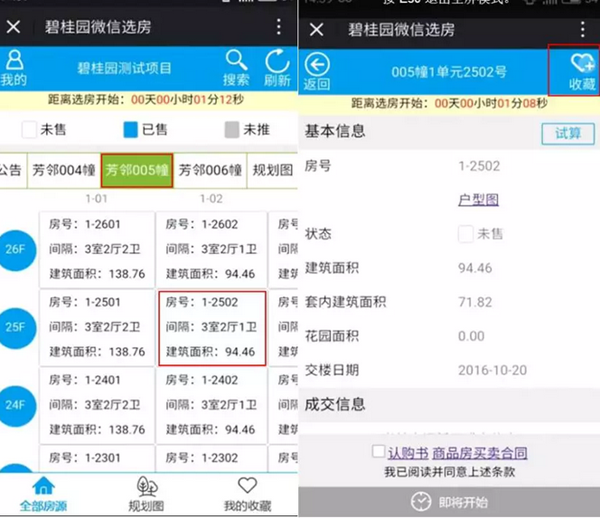Switch to the 芳邻005幢 tab
Viewport: 600px width, 518px height.
click(x=137, y=170)
